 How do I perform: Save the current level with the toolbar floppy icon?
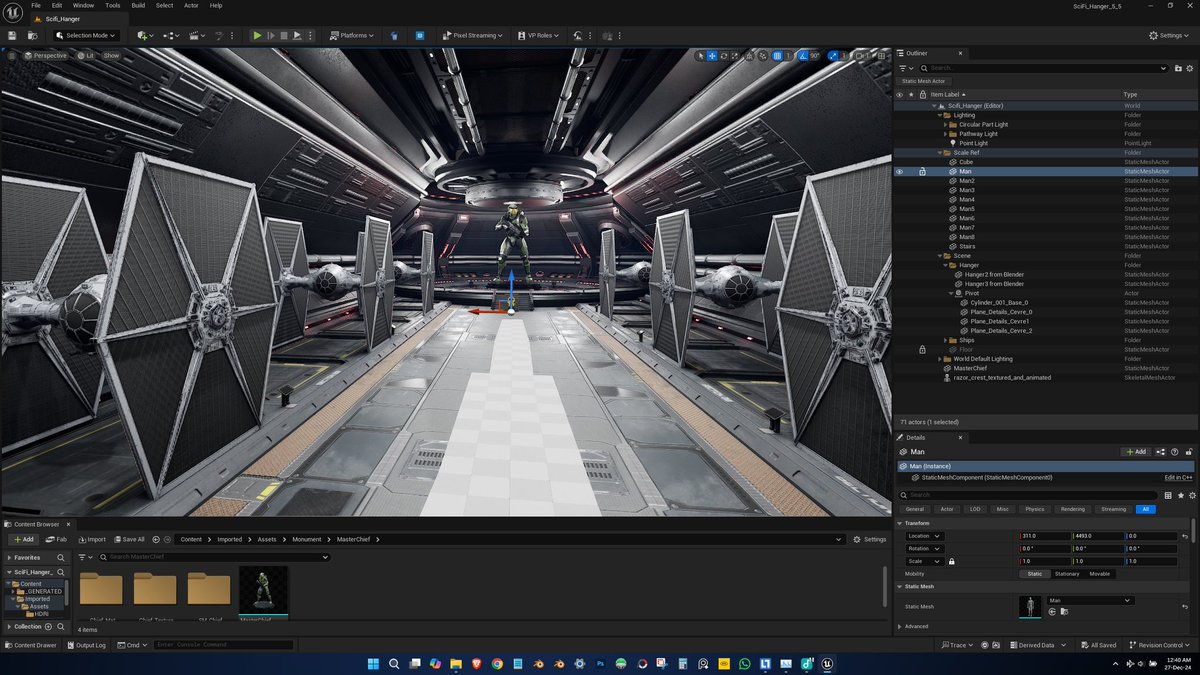coord(12,35)
